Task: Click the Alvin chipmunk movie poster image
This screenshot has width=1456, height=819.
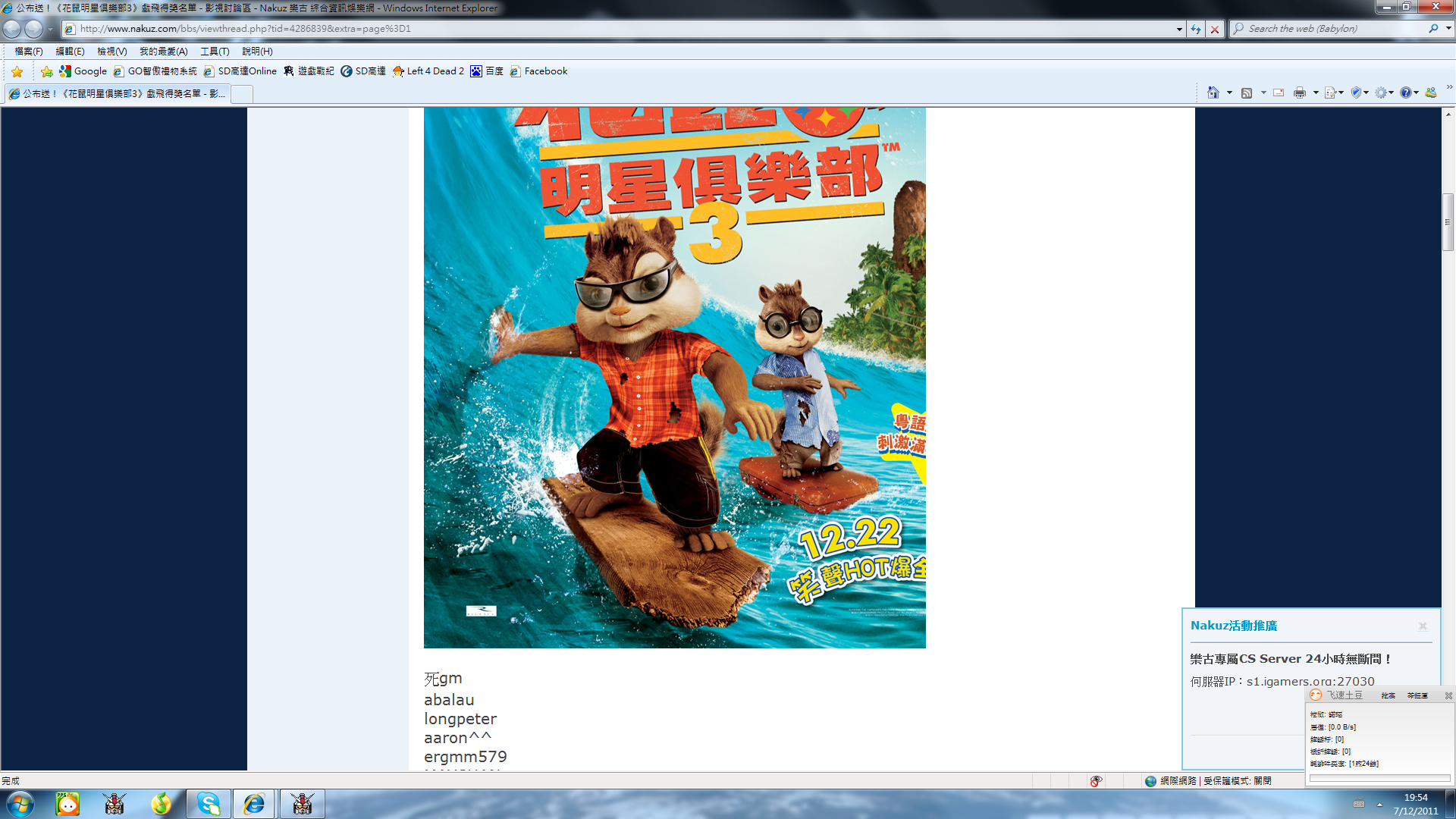Action: click(x=675, y=378)
